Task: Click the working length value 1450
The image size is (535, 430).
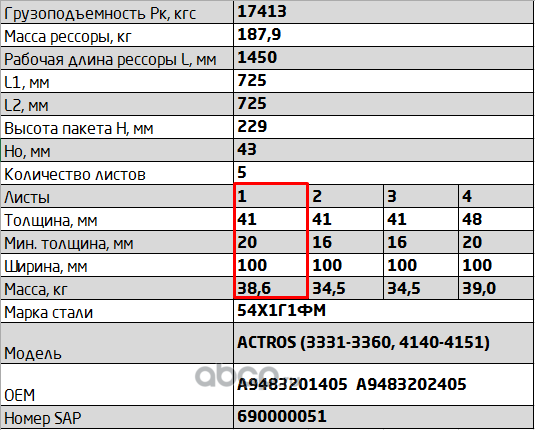Action: [x=257, y=57]
